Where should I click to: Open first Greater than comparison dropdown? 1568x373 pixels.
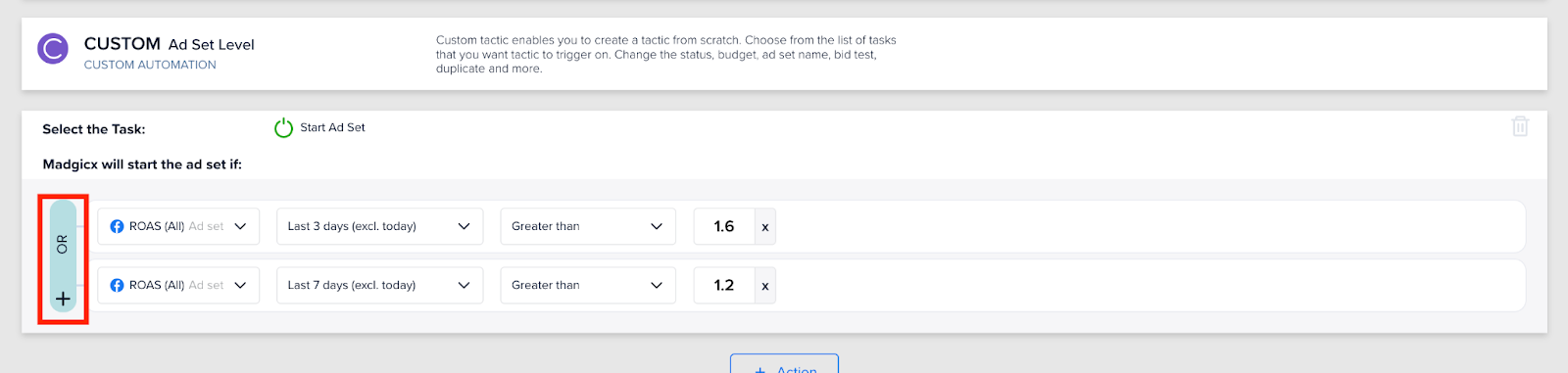click(588, 226)
